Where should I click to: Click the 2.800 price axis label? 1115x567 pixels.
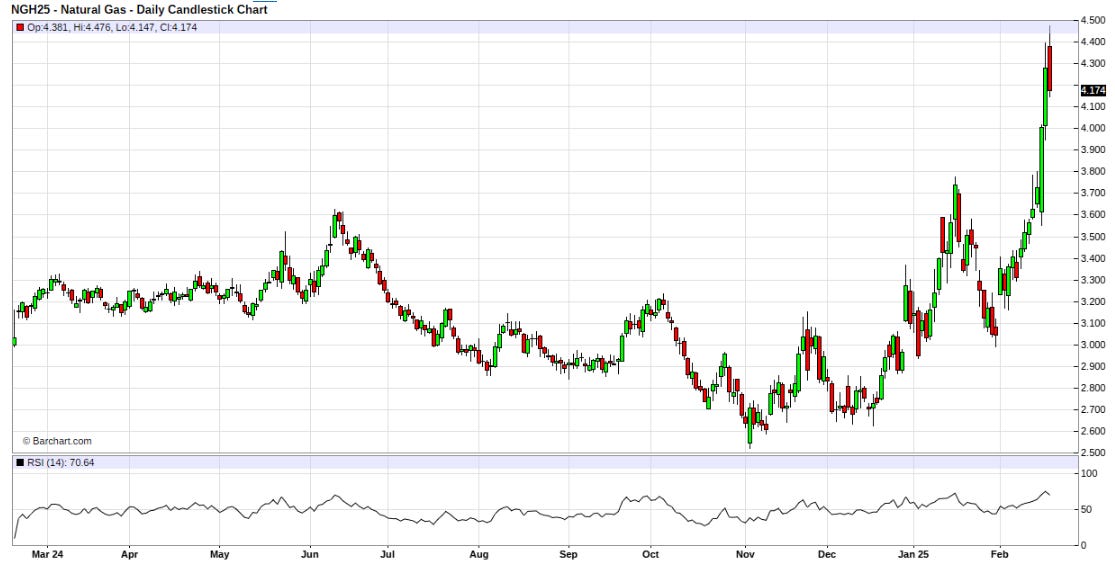(x=1092, y=388)
